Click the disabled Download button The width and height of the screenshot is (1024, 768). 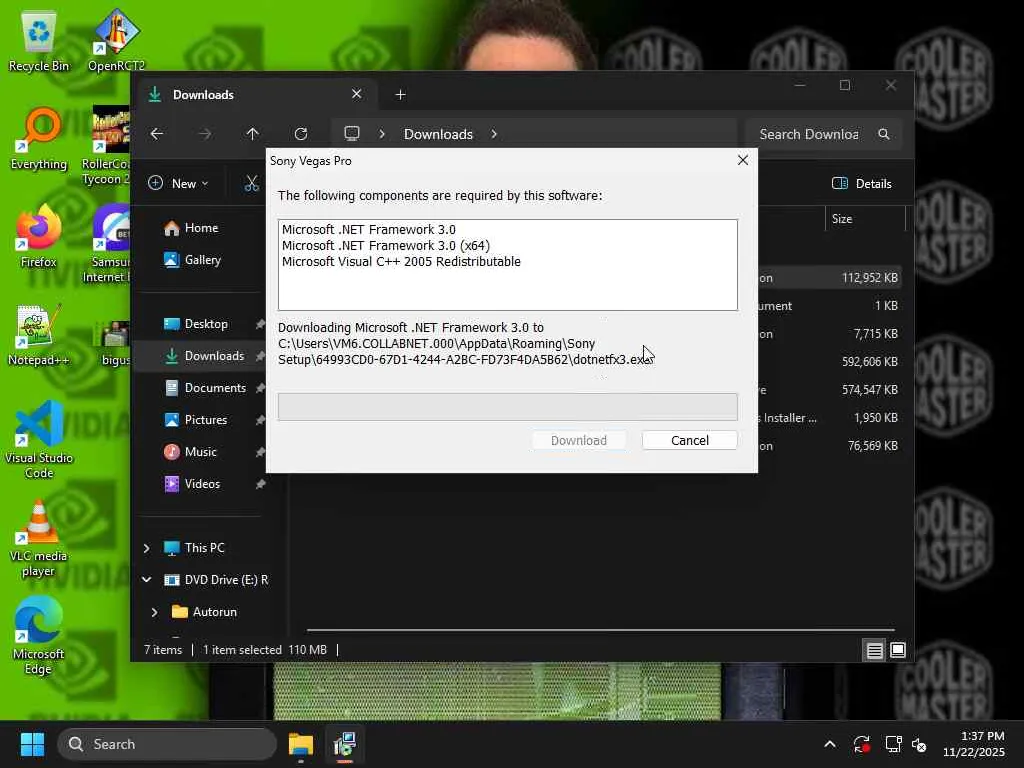tap(579, 440)
